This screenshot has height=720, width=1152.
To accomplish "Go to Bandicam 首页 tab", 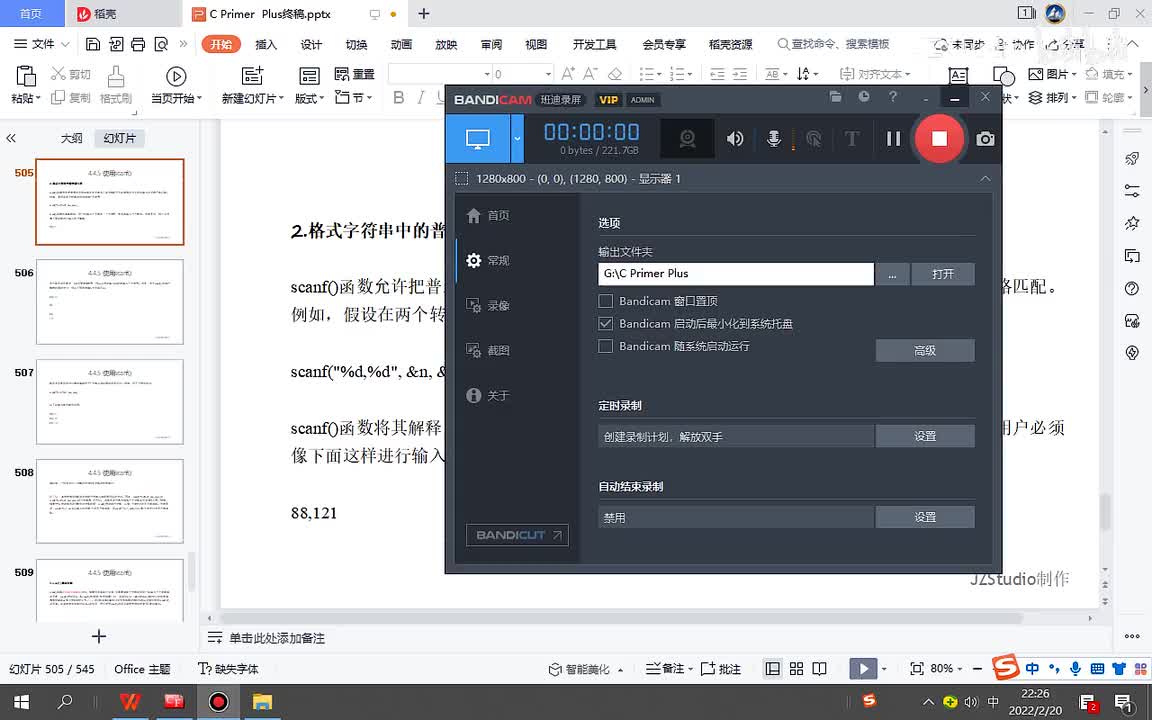I will [x=489, y=215].
